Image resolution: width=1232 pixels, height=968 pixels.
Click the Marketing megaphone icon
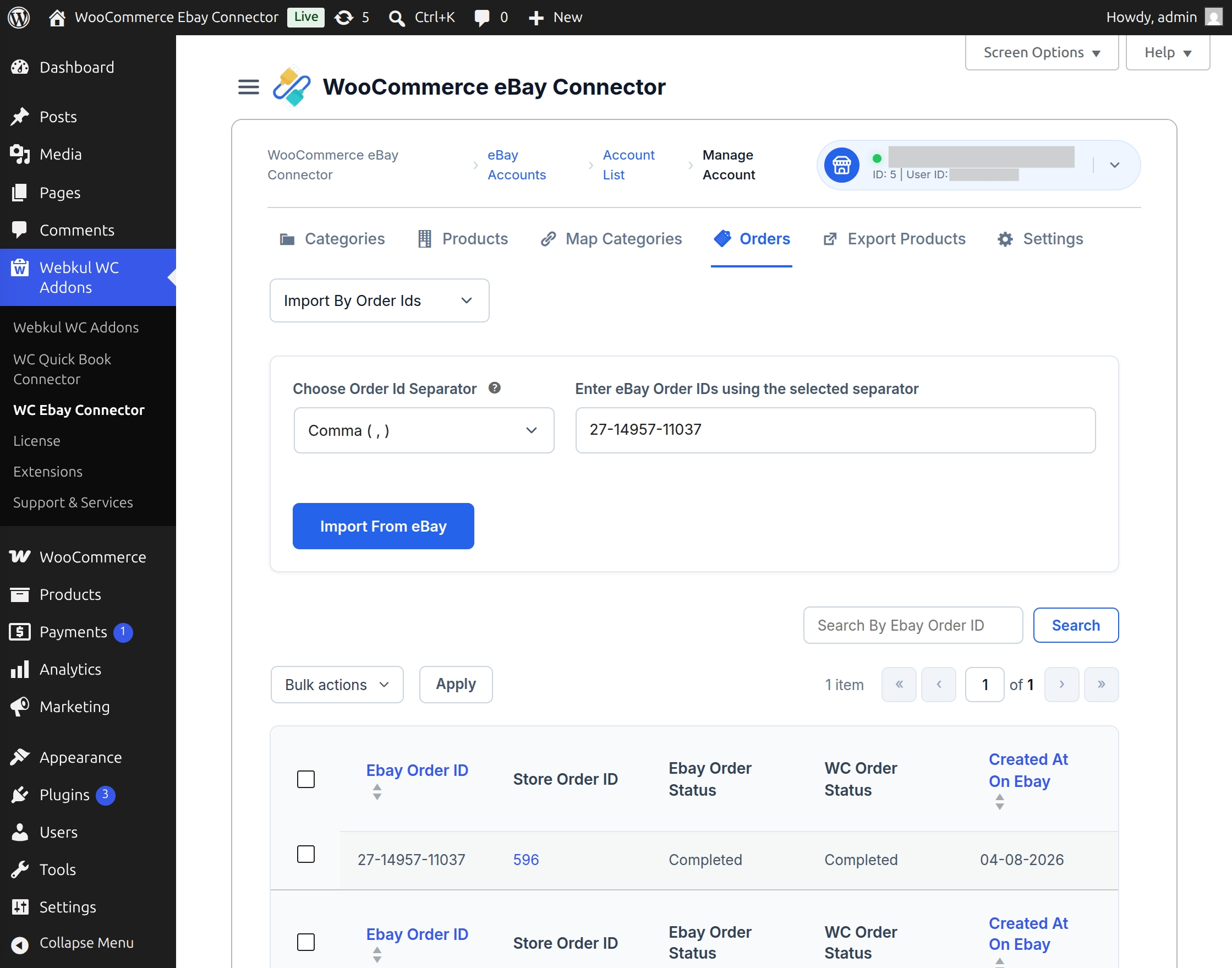(20, 707)
